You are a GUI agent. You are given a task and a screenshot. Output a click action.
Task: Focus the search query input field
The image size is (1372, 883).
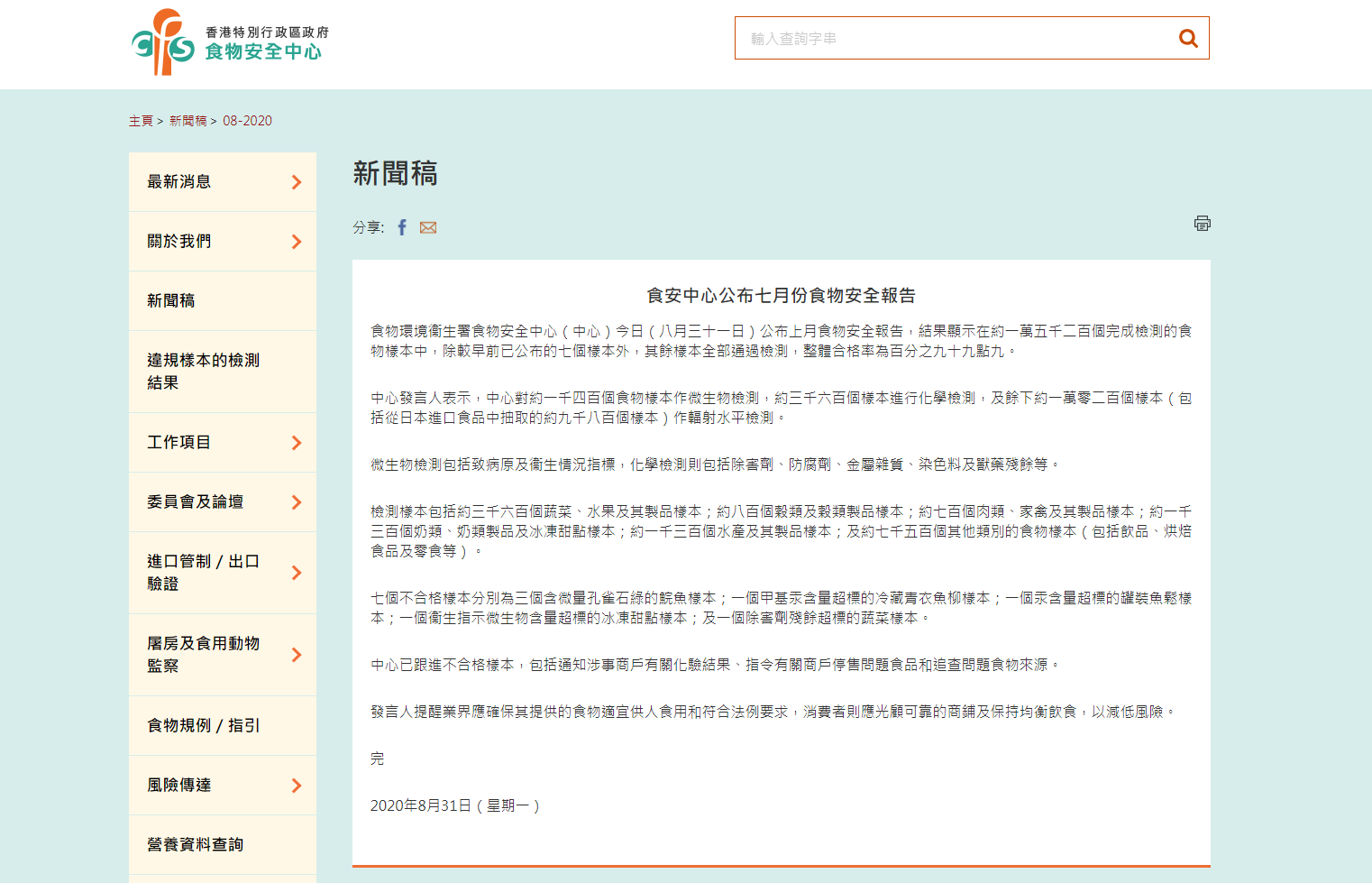(956, 39)
